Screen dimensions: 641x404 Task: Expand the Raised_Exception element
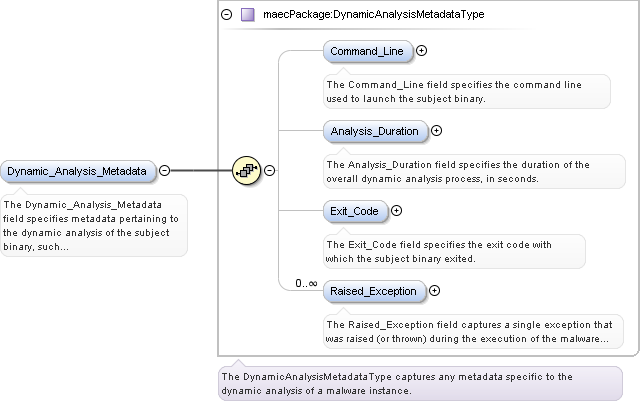pos(434,290)
